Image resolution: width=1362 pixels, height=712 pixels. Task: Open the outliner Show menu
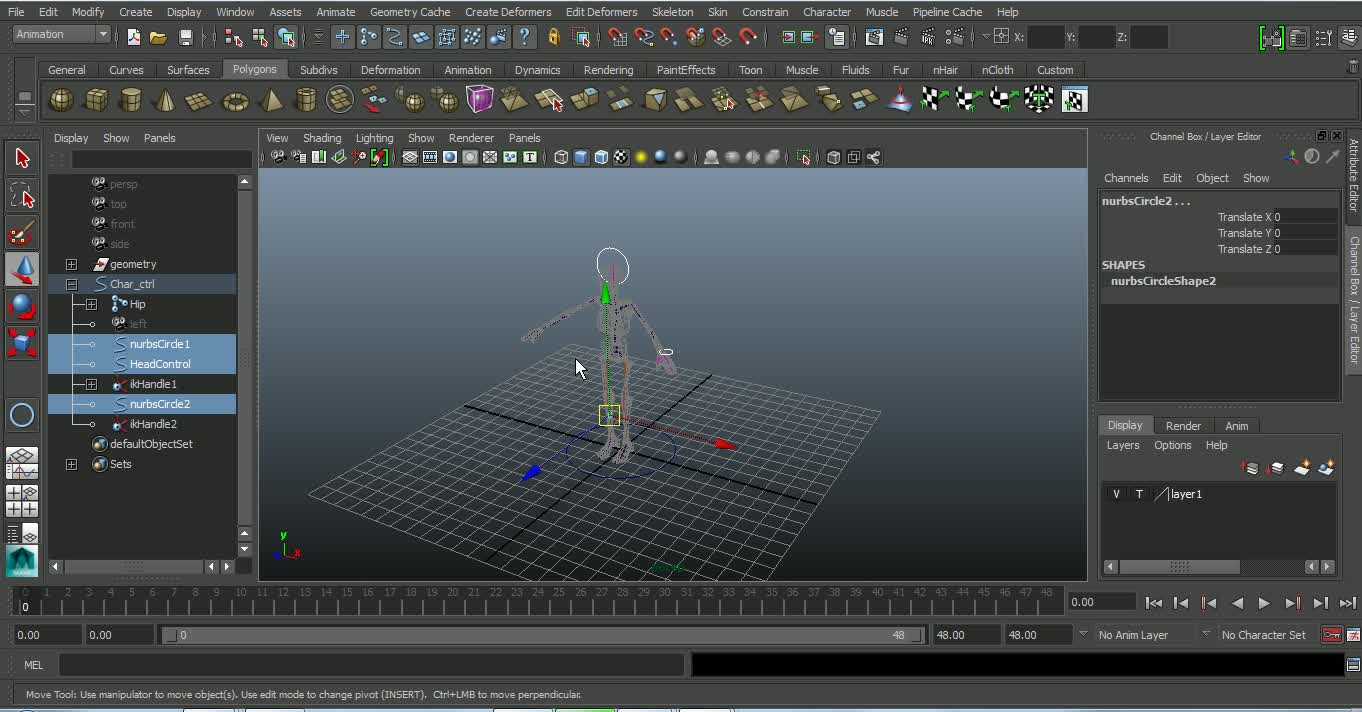[116, 138]
